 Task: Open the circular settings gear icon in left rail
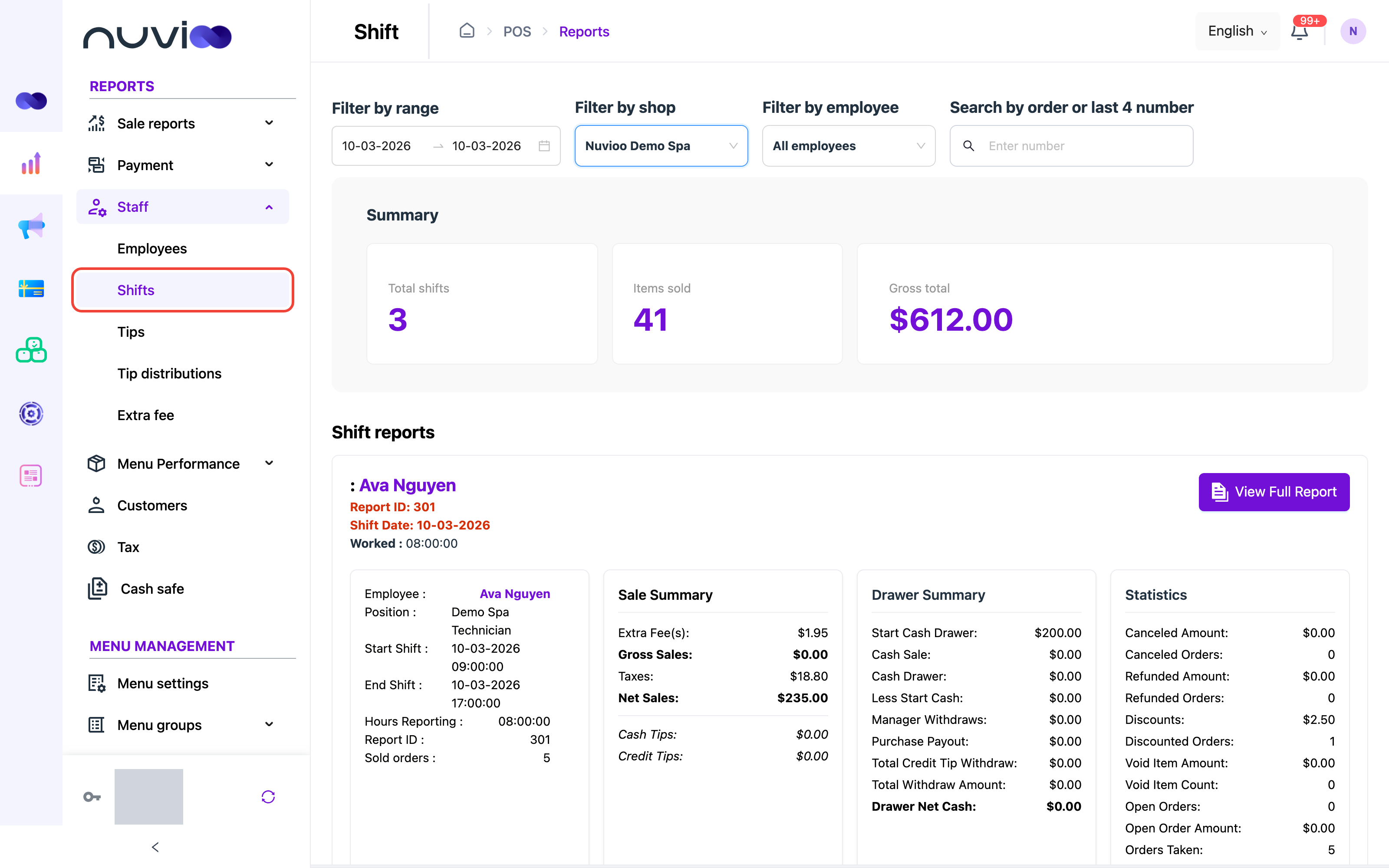(31, 413)
